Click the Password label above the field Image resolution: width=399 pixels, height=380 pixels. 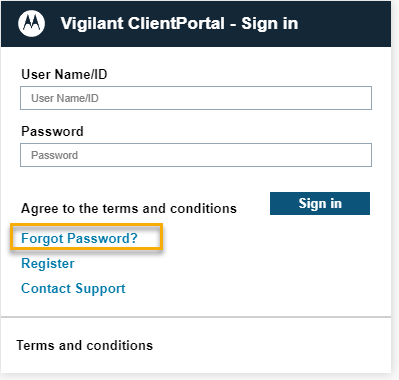pos(52,131)
